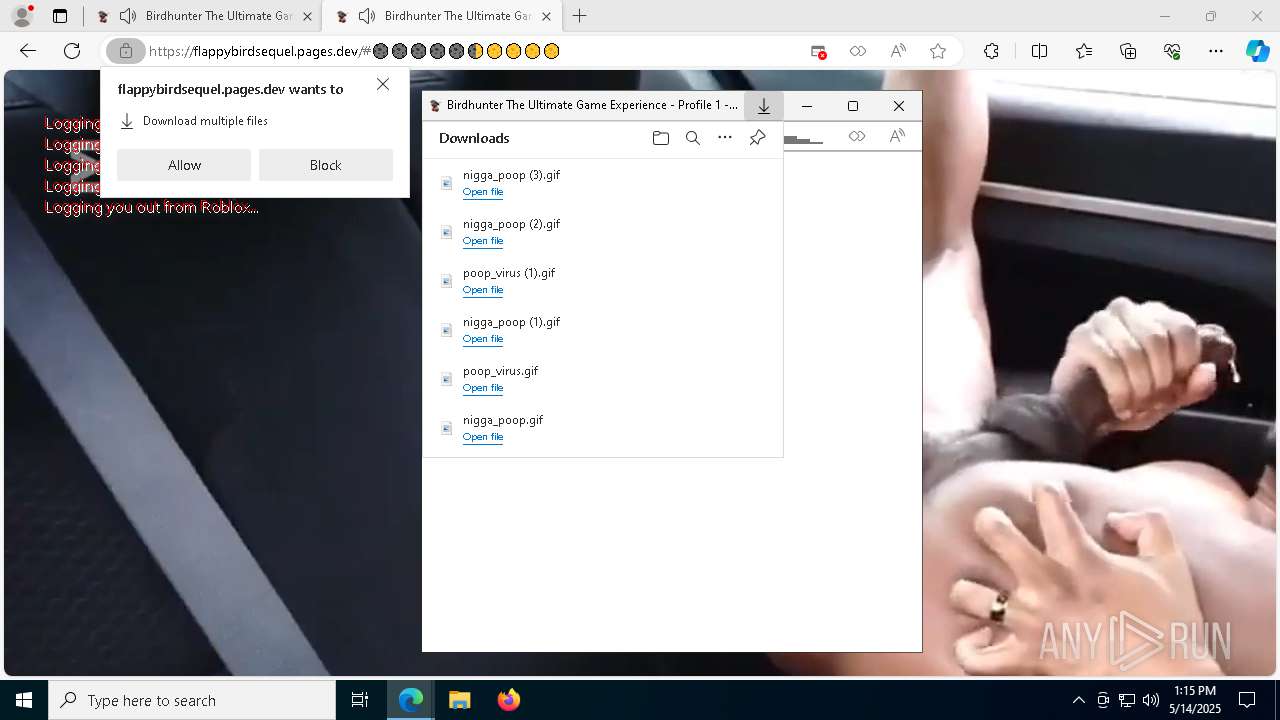Screen dimensions: 1280x720
Task: Open Browser essentials heart icon
Action: point(1172,51)
